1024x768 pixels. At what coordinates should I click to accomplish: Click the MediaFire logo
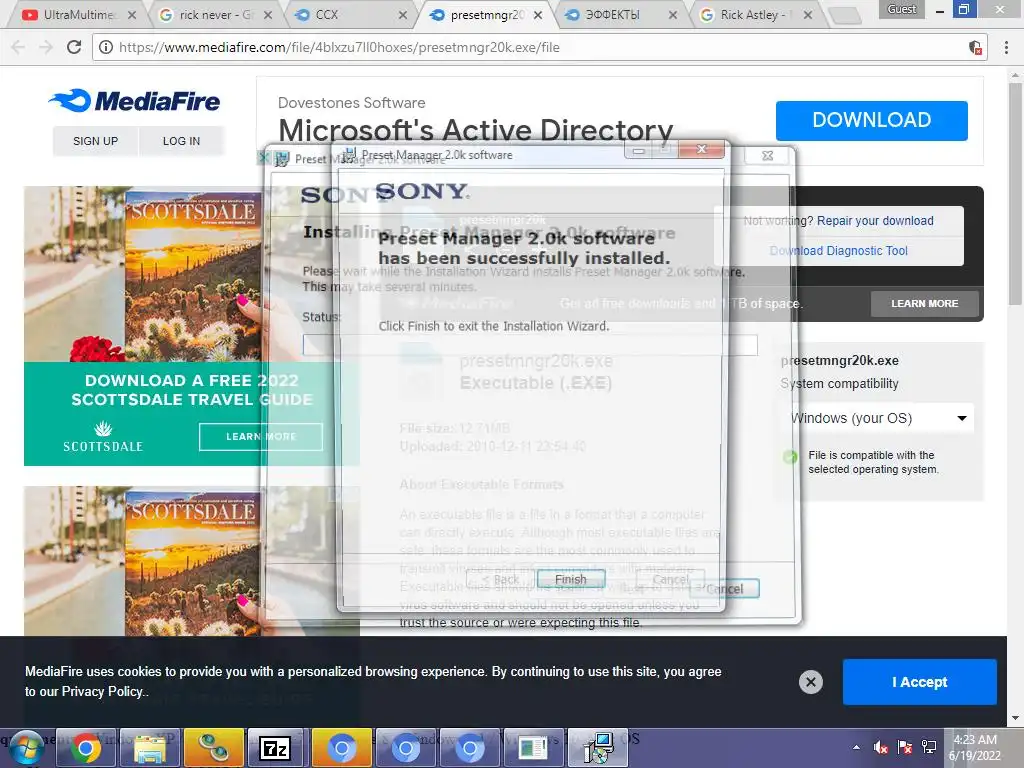click(x=135, y=101)
